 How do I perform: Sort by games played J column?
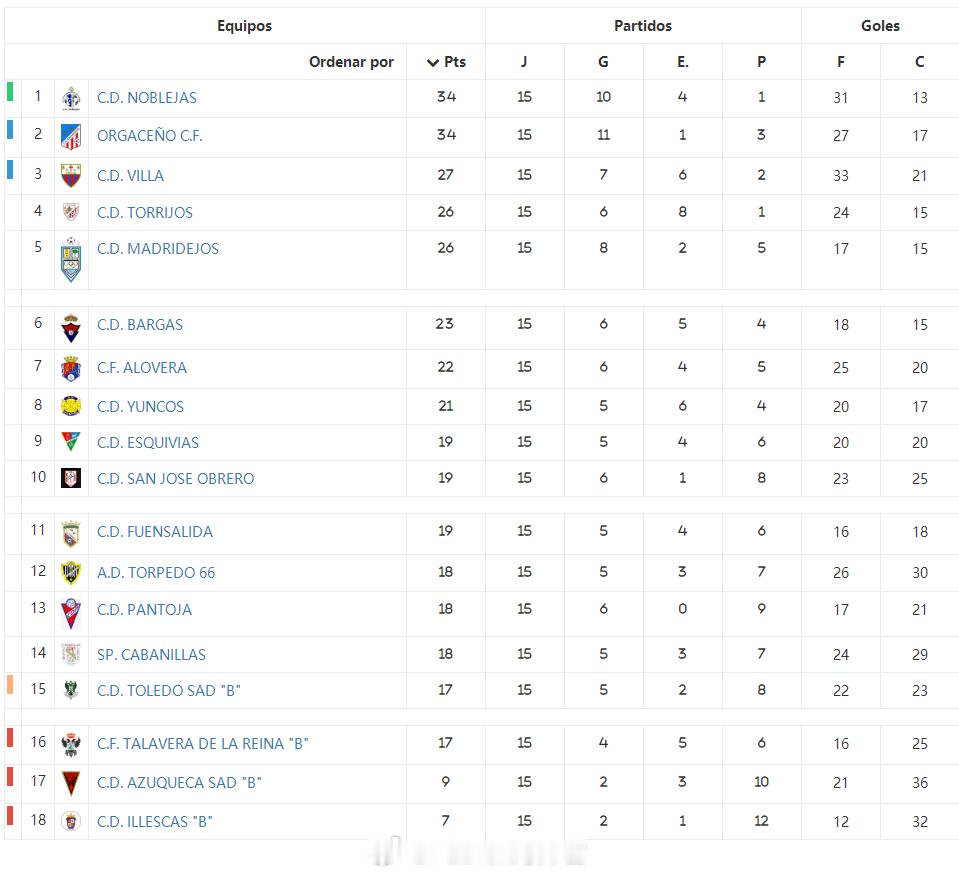pyautogui.click(x=524, y=62)
